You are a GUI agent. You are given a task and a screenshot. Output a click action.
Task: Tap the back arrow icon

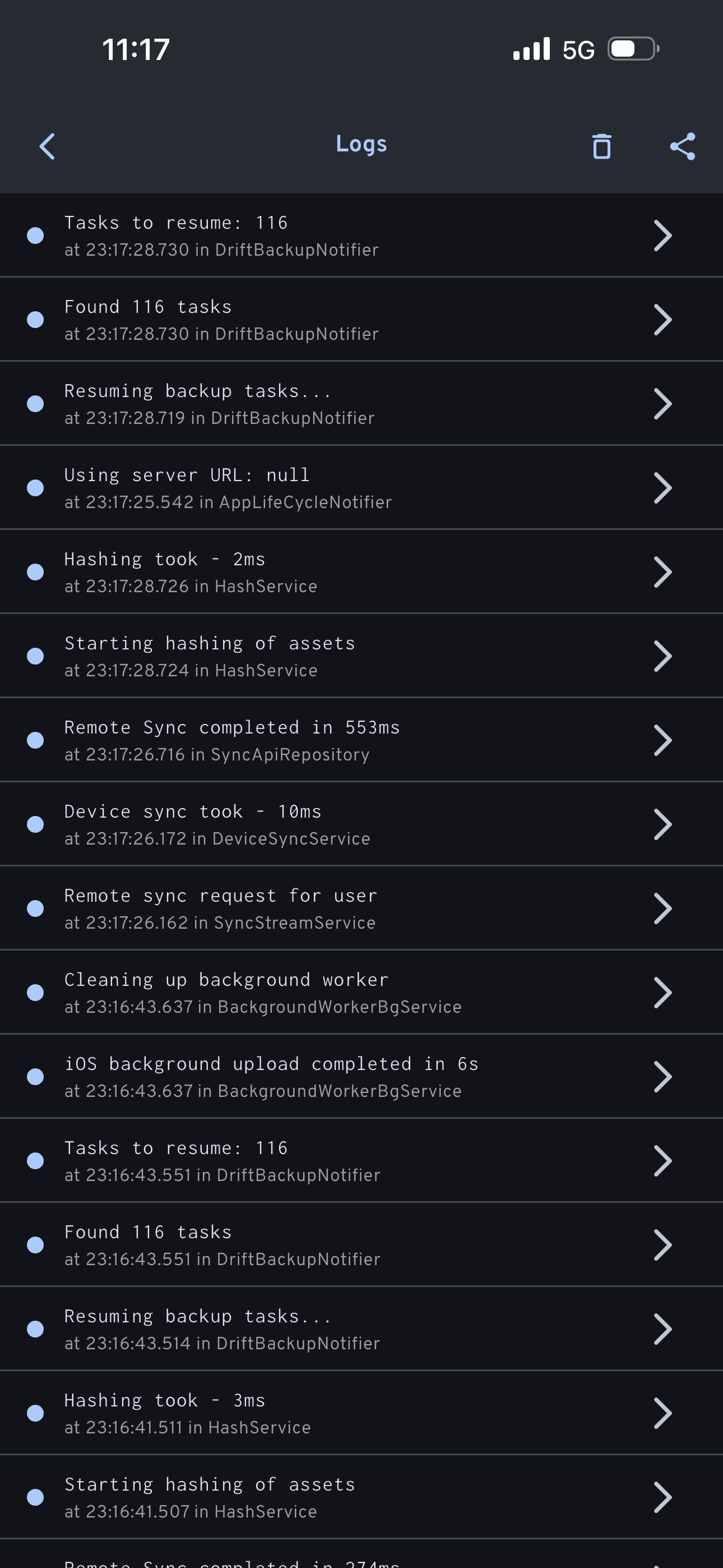click(48, 146)
